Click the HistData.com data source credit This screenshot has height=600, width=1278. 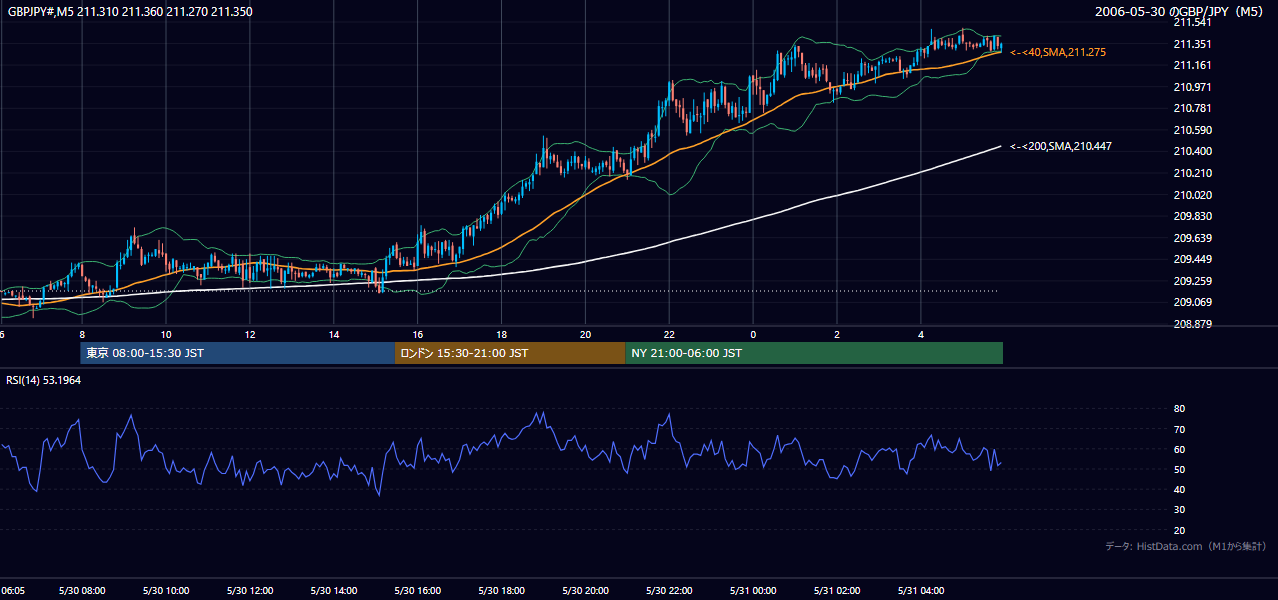[1186, 547]
